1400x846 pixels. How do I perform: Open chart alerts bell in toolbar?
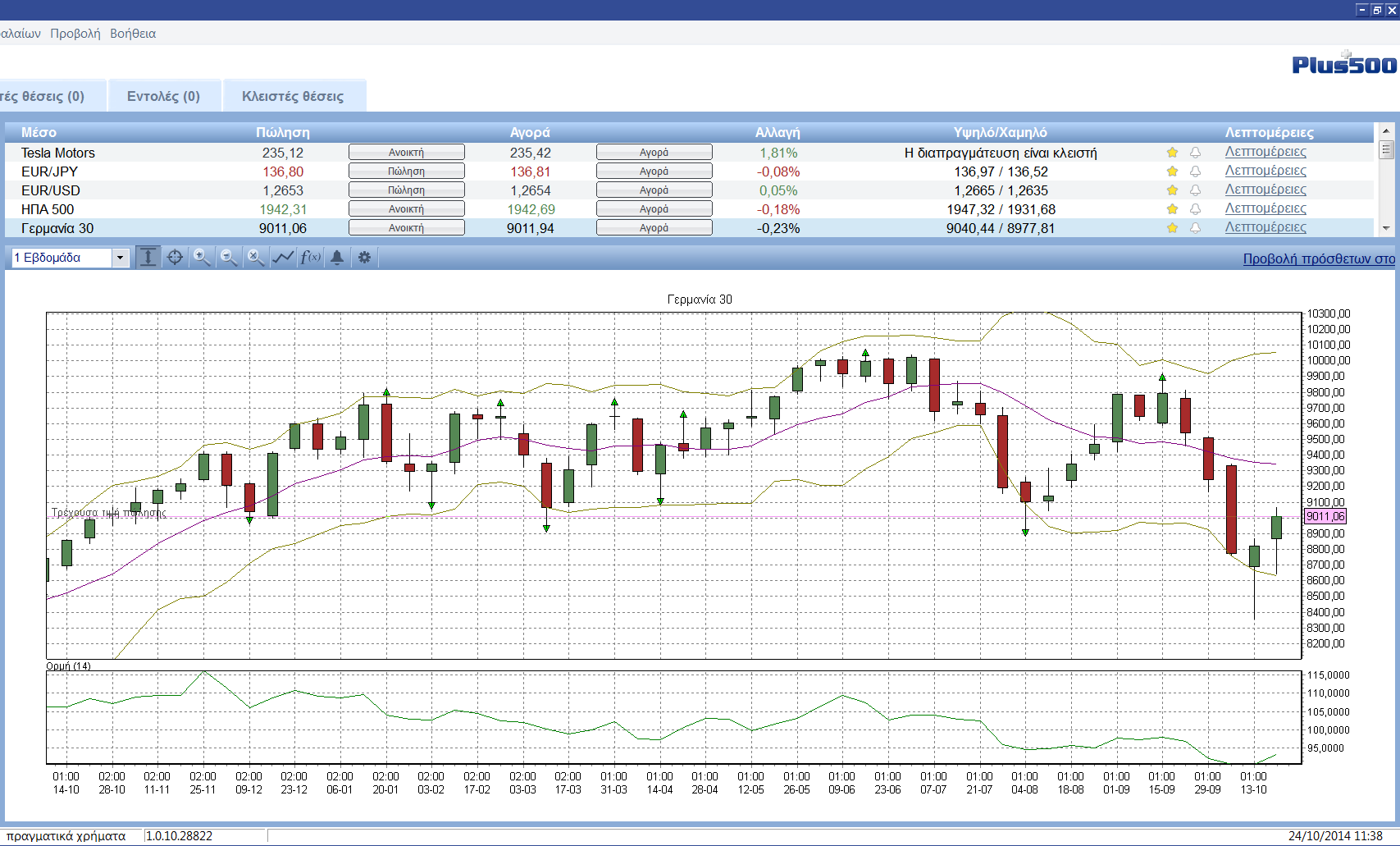337,258
